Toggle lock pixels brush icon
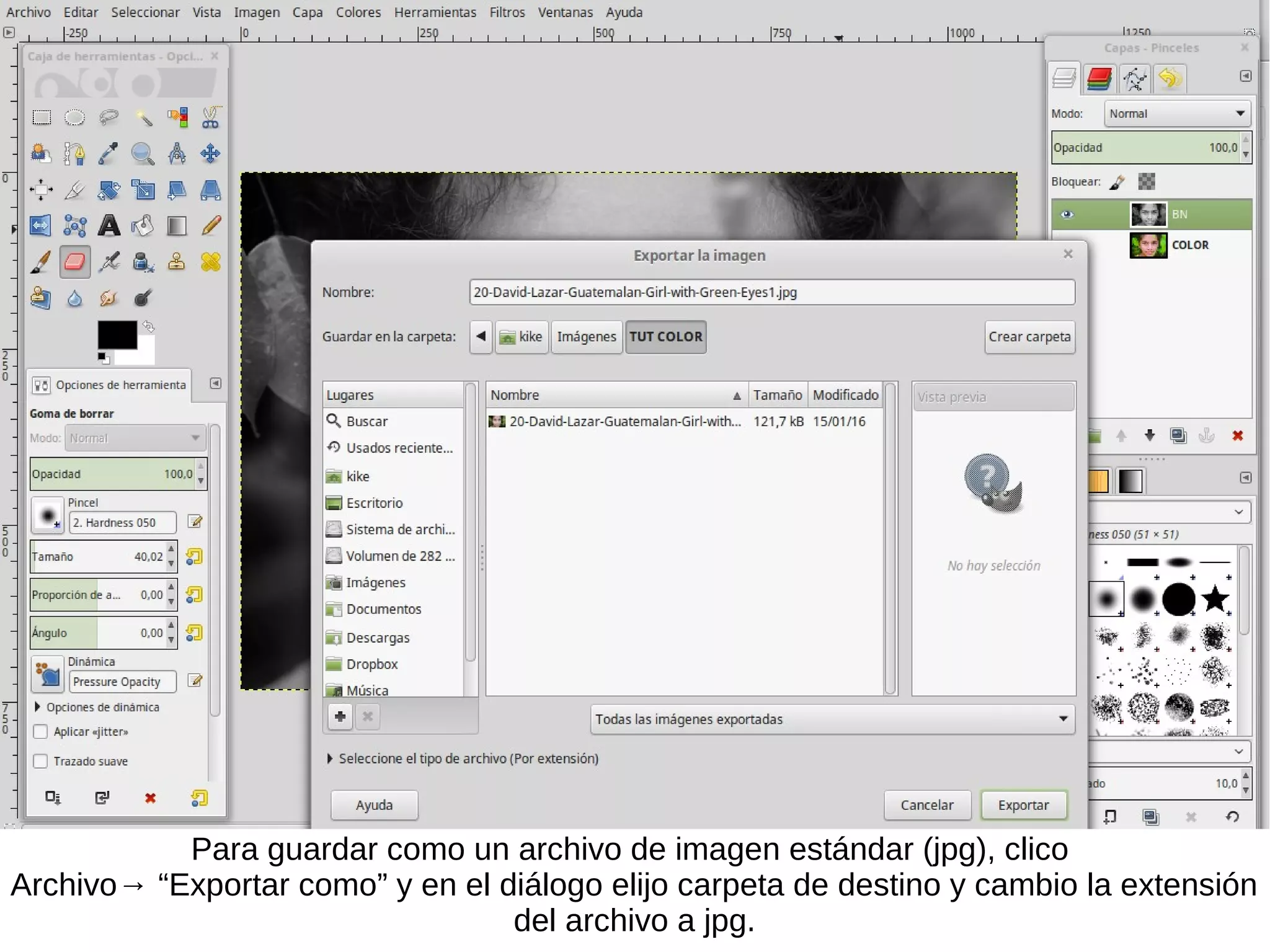The width and height of the screenshot is (1270, 952). pyautogui.click(x=1117, y=182)
